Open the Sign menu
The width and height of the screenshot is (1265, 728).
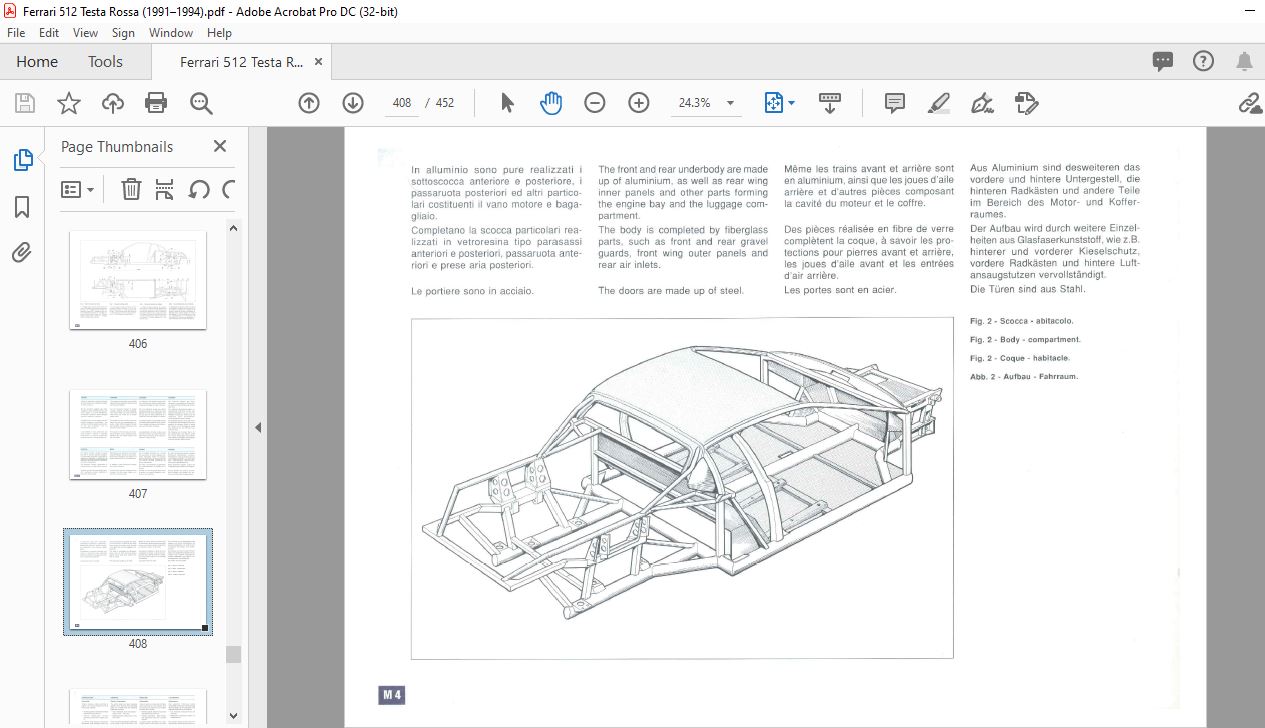click(124, 33)
